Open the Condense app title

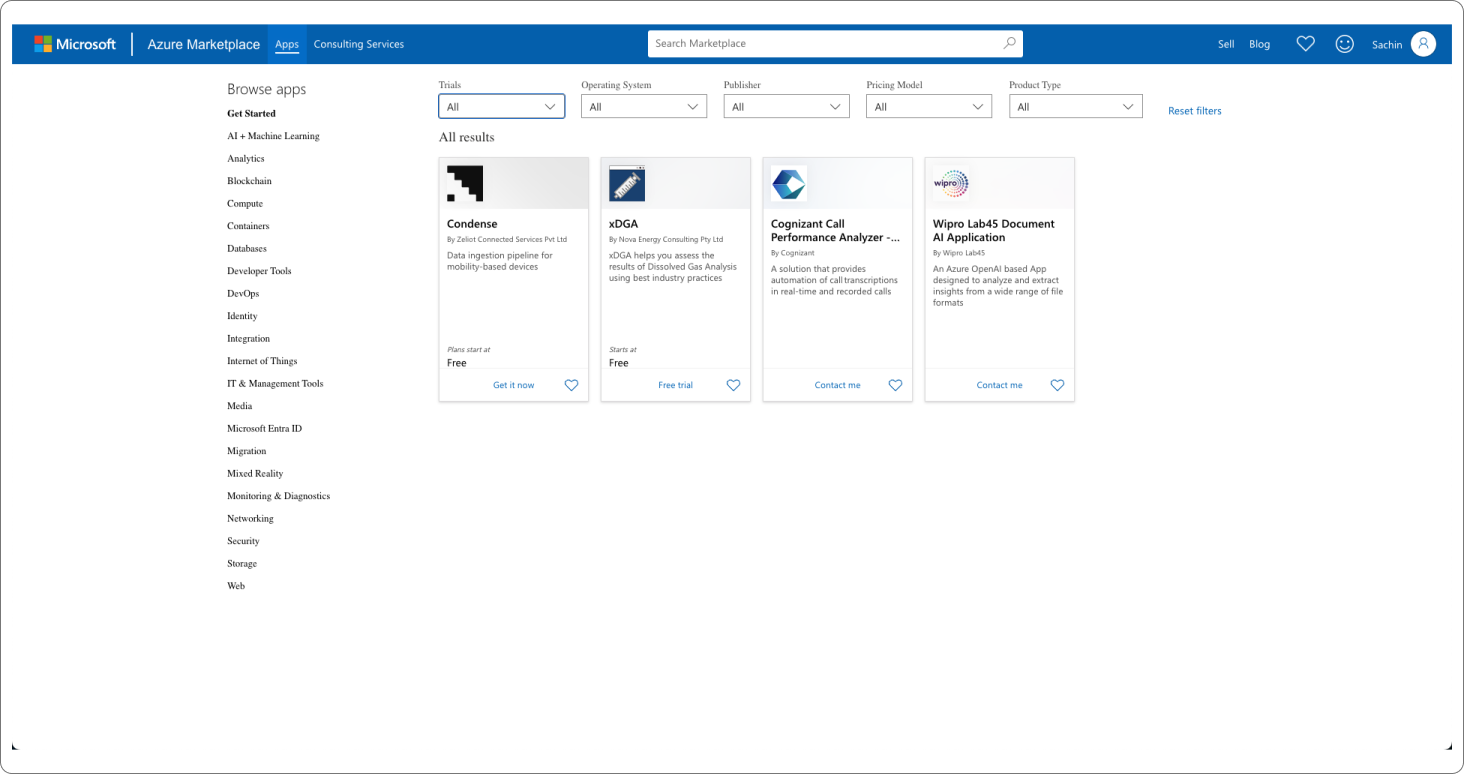tap(472, 224)
